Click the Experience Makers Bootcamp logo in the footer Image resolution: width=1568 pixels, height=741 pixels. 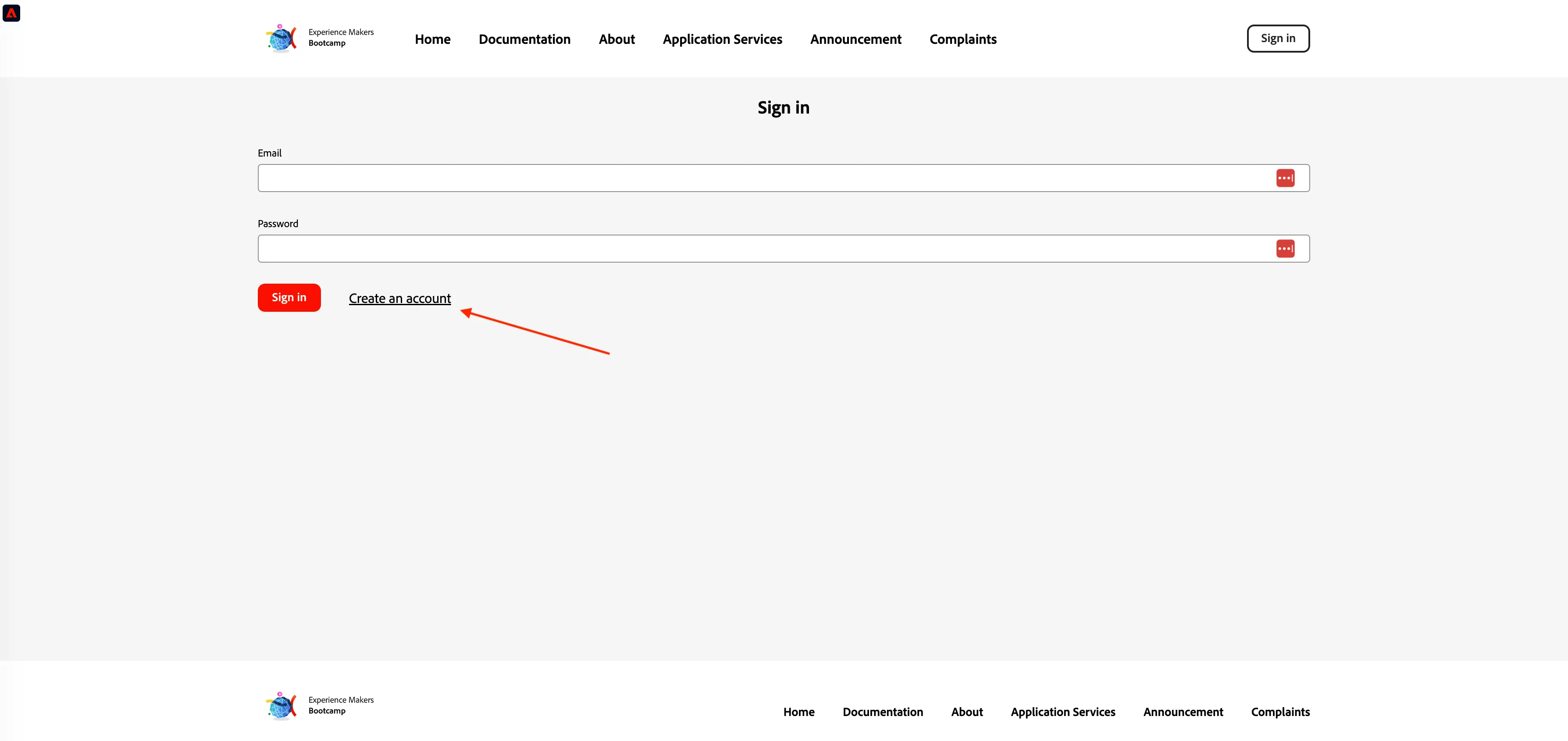(281, 705)
